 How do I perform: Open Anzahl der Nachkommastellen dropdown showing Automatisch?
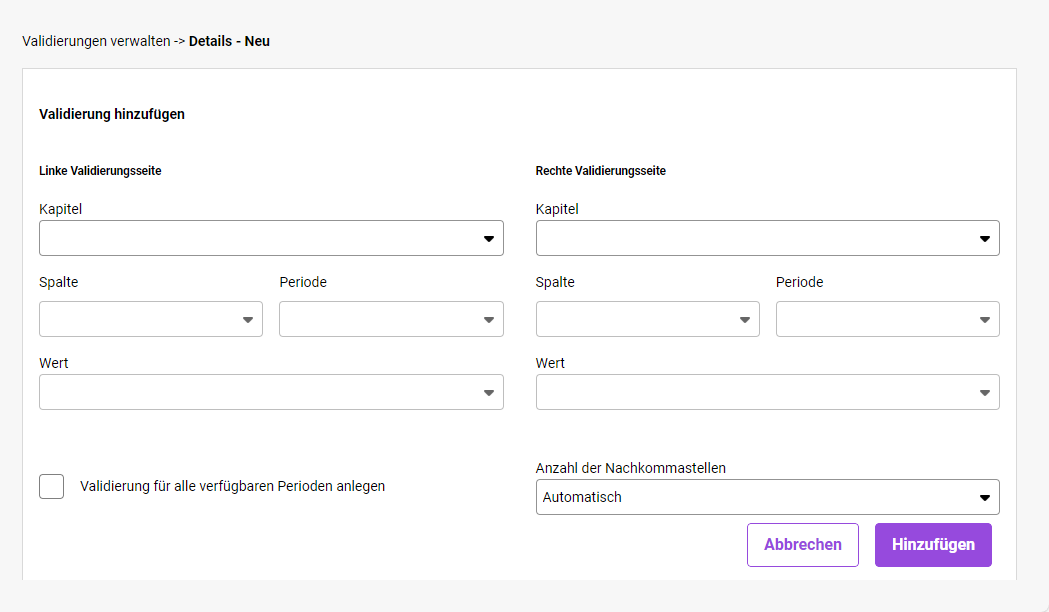pyautogui.click(x=767, y=497)
